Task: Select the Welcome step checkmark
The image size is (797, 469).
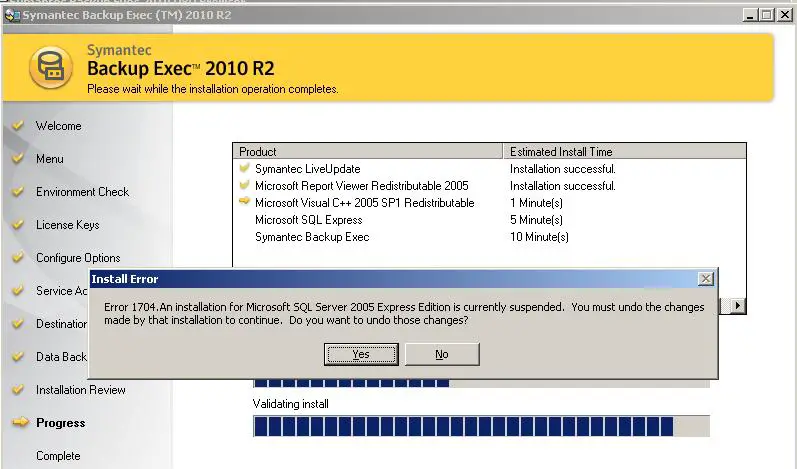Action: pos(18,125)
